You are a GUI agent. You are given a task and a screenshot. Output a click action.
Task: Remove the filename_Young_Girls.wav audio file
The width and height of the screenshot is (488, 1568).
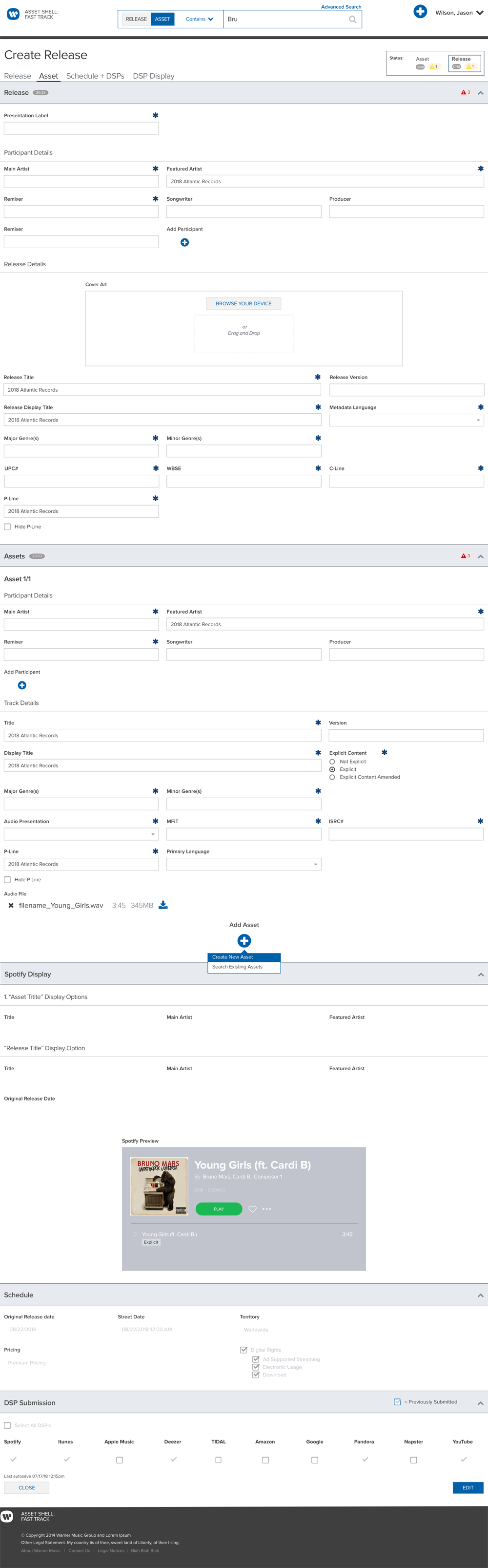(11, 905)
